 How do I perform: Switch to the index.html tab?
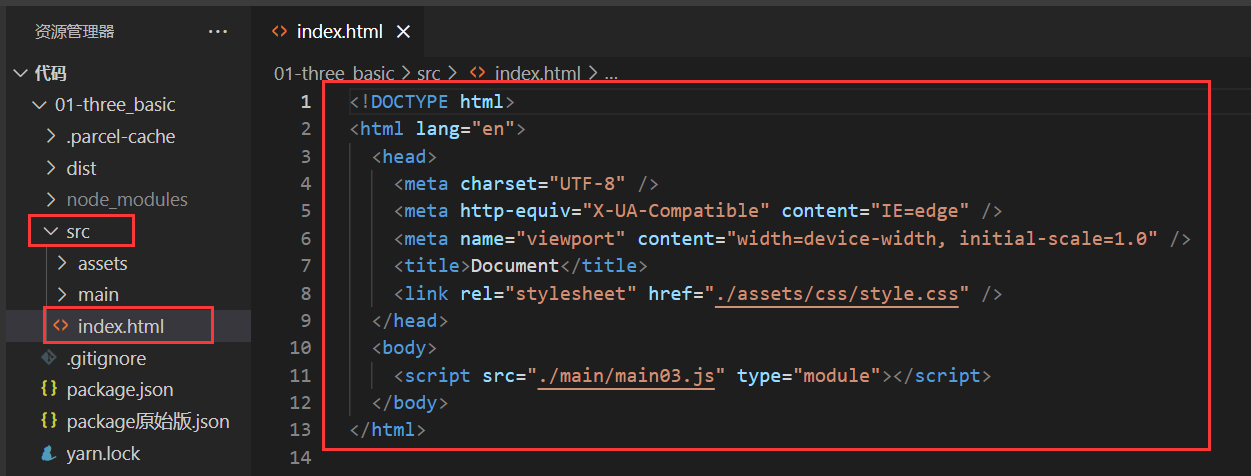tap(339, 32)
